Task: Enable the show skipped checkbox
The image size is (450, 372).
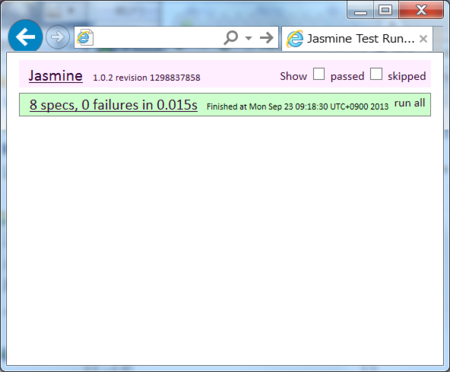Action: 376,74
